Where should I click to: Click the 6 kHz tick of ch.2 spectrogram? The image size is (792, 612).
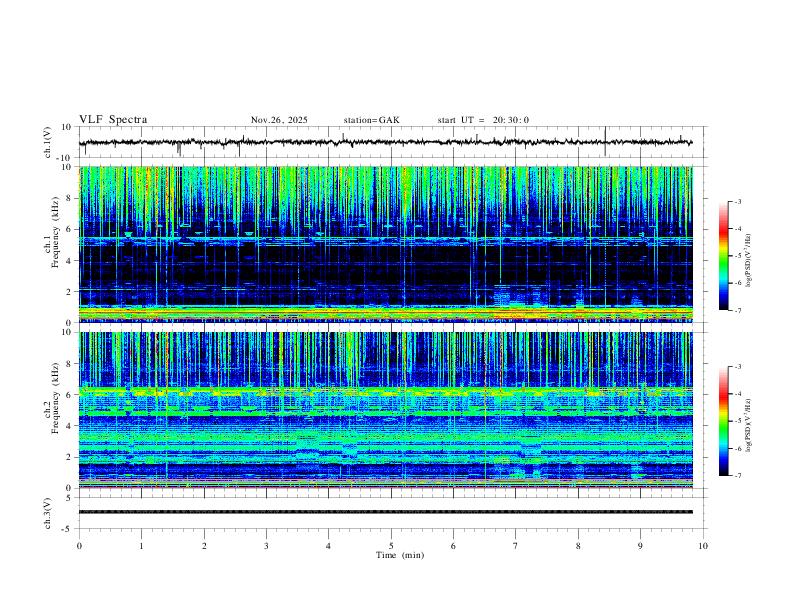point(70,395)
